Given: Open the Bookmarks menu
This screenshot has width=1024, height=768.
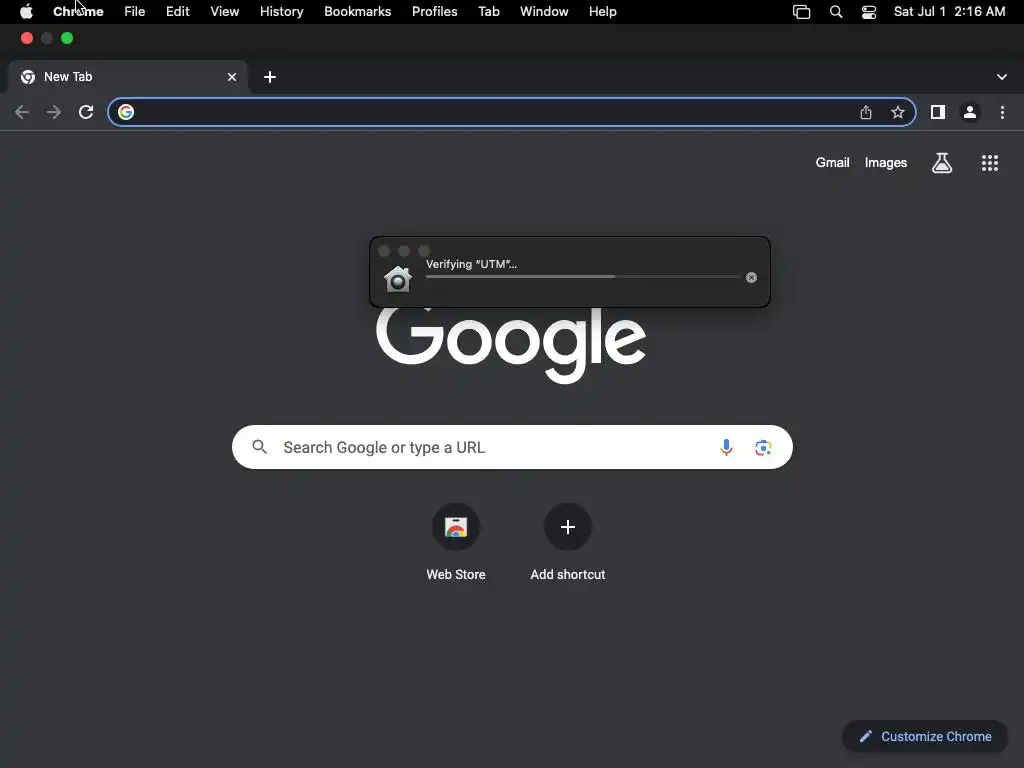Looking at the screenshot, I should point(358,12).
